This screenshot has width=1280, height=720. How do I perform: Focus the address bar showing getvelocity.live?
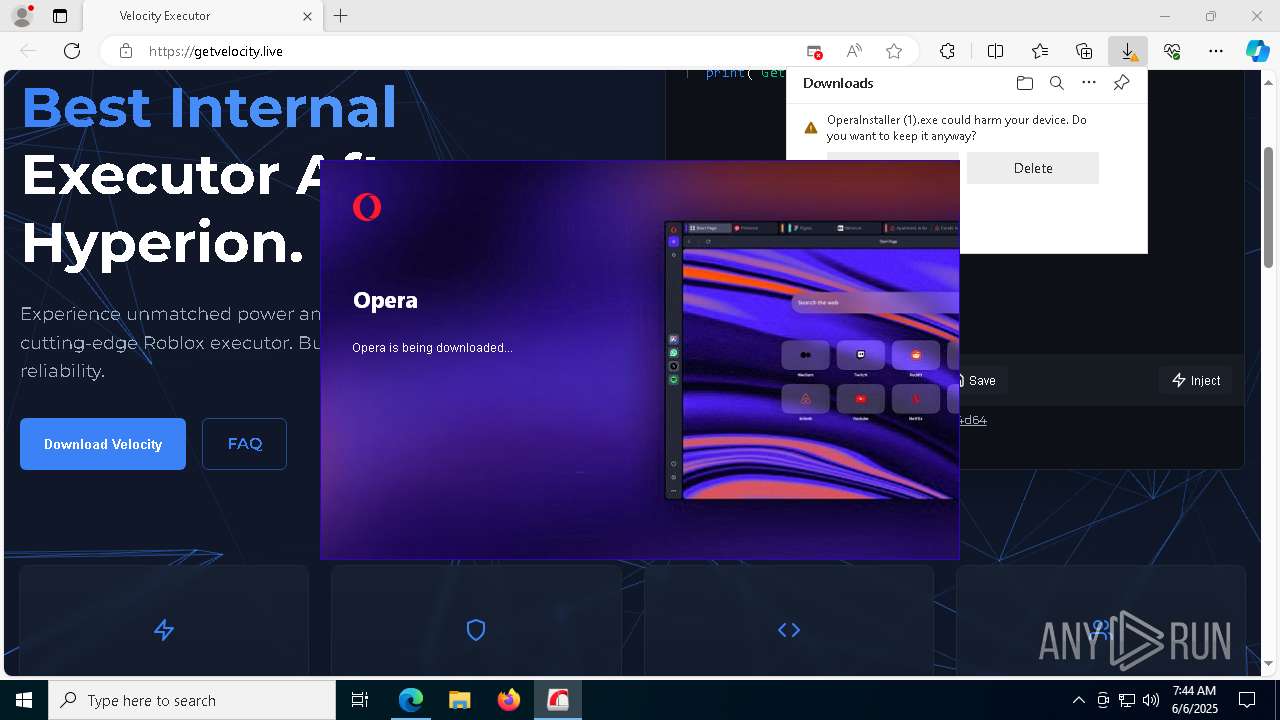click(x=470, y=51)
